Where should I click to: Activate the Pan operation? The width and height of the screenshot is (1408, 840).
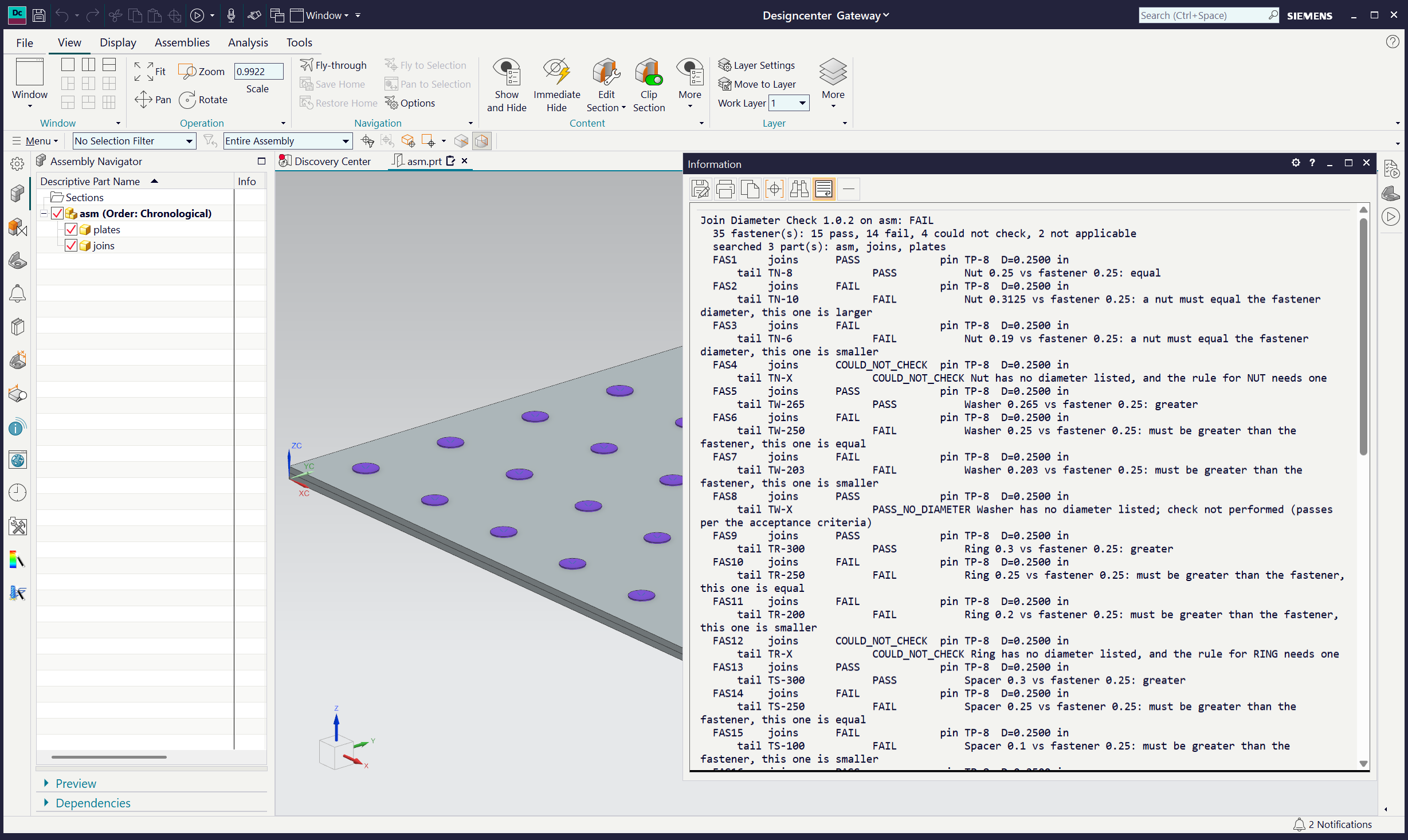152,100
